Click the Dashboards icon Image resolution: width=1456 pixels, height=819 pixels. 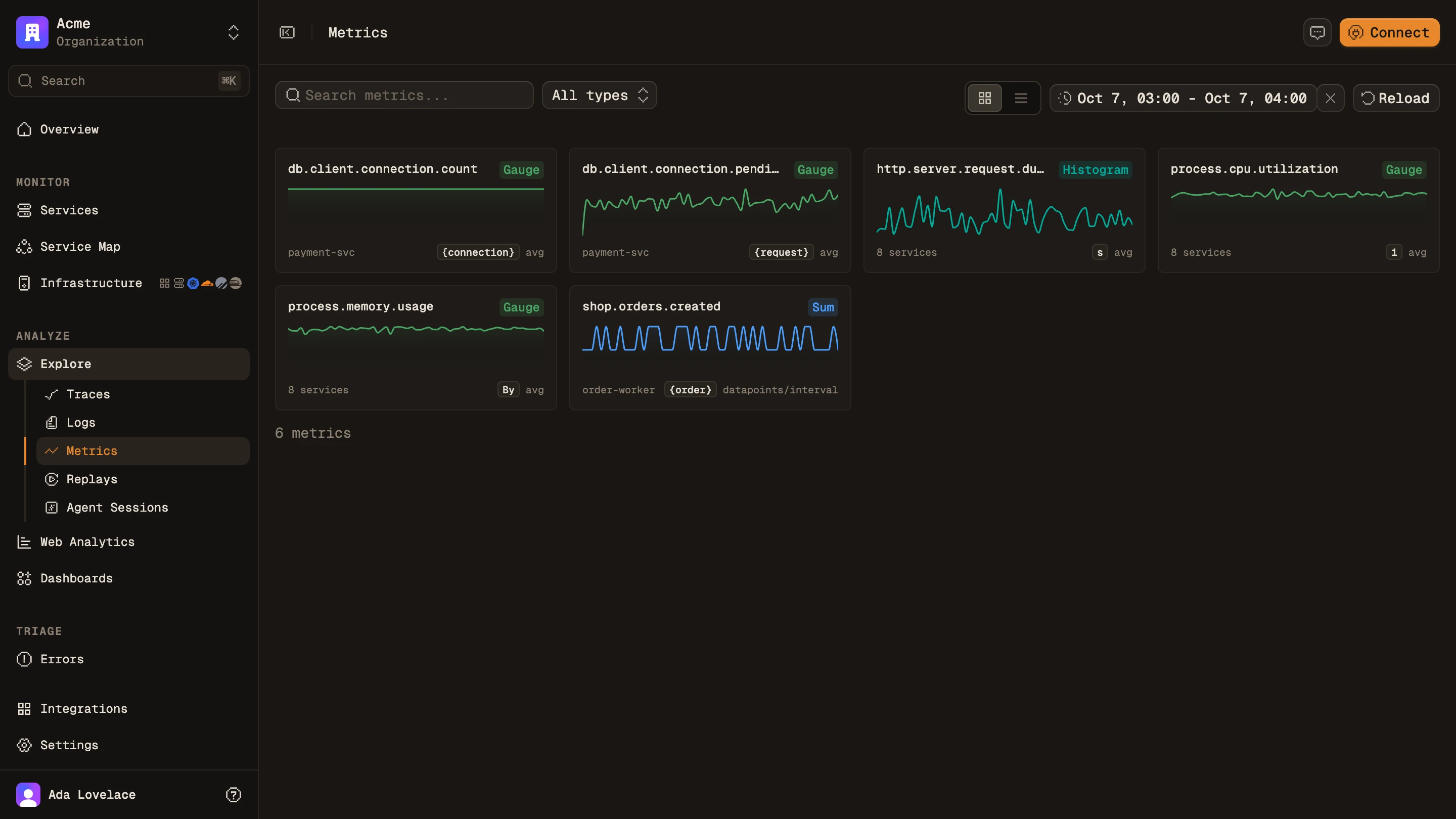click(x=24, y=578)
